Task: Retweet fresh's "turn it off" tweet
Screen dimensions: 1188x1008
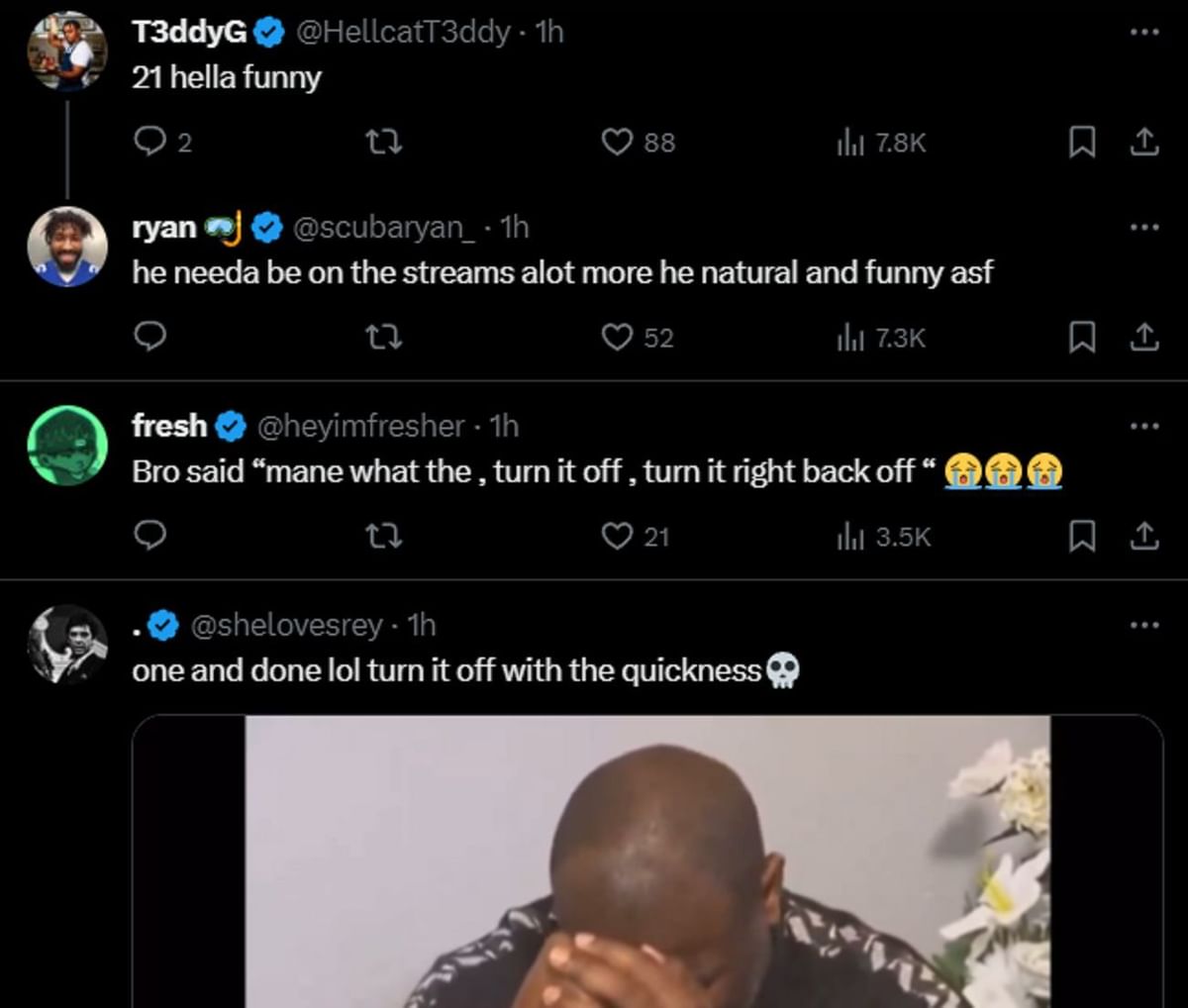Action: (384, 537)
